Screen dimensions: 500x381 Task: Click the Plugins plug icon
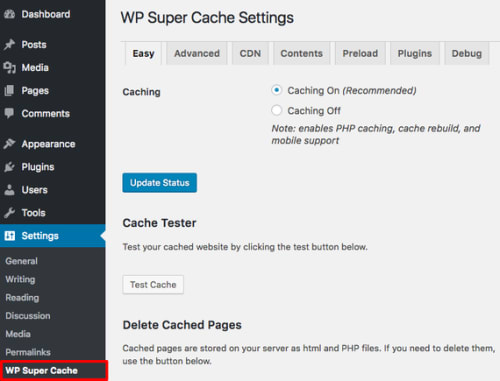coord(9,167)
